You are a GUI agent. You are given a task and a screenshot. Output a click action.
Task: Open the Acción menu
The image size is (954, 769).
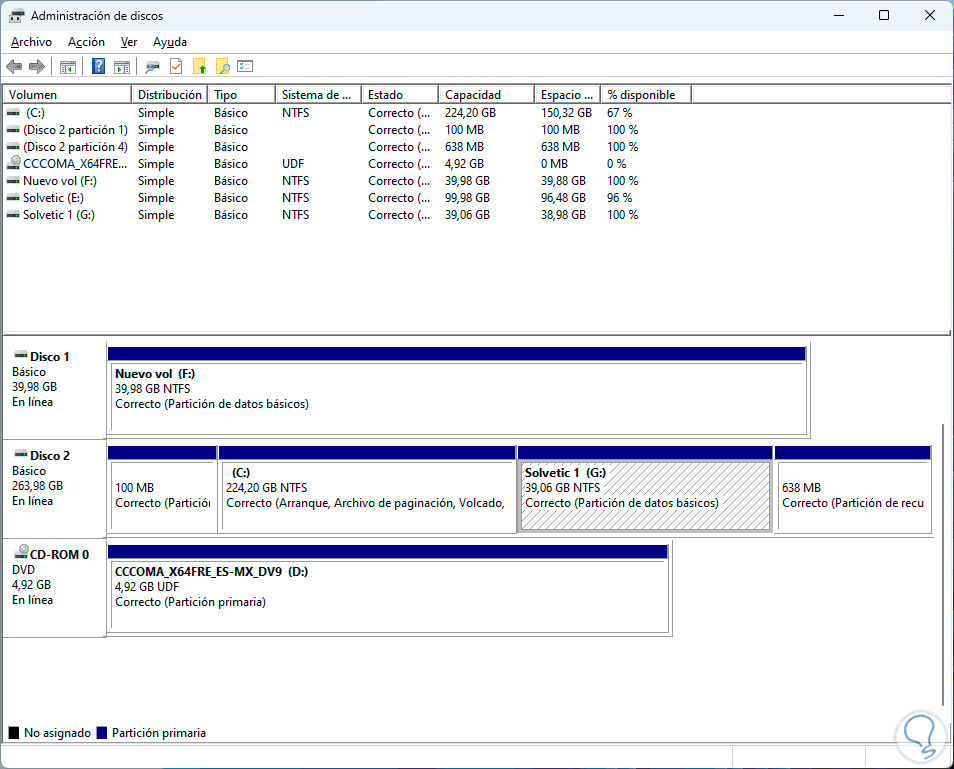(86, 42)
